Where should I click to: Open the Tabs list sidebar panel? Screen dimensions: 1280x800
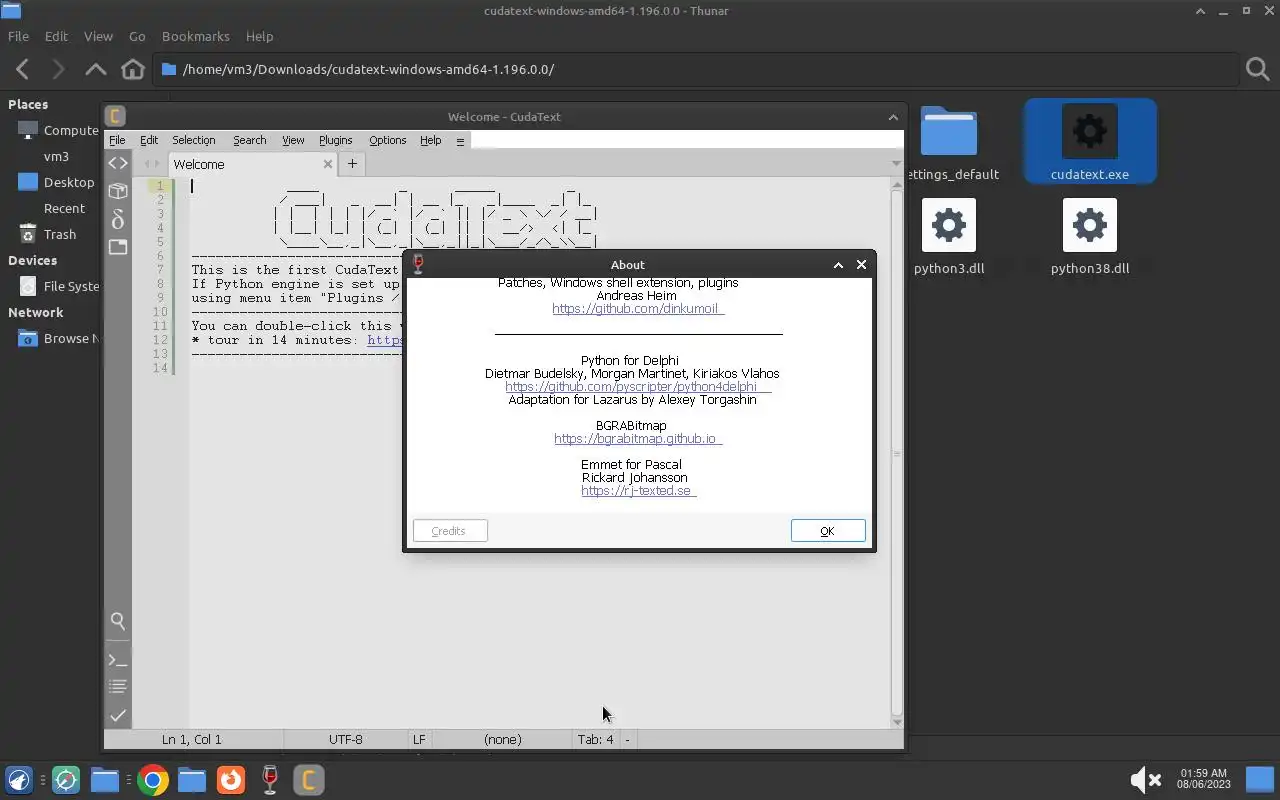[x=118, y=247]
